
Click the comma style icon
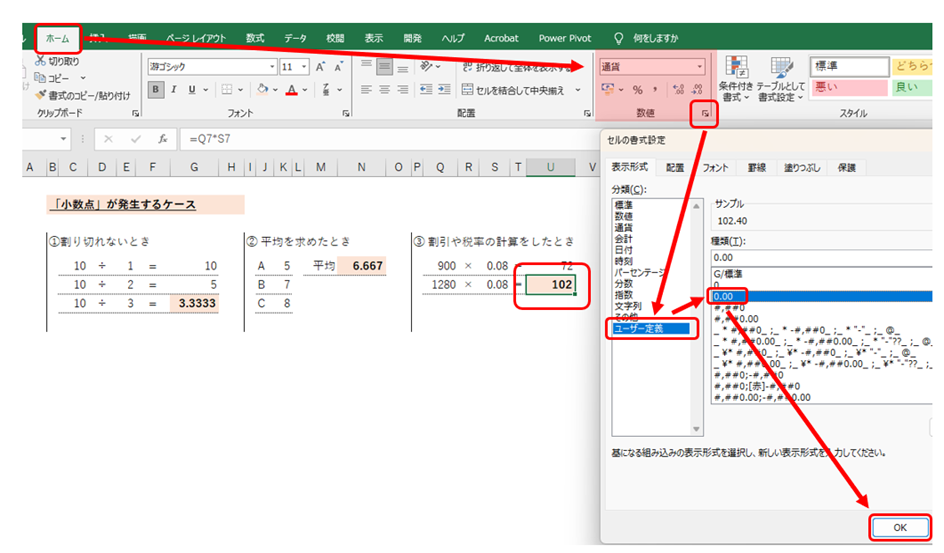click(x=655, y=90)
